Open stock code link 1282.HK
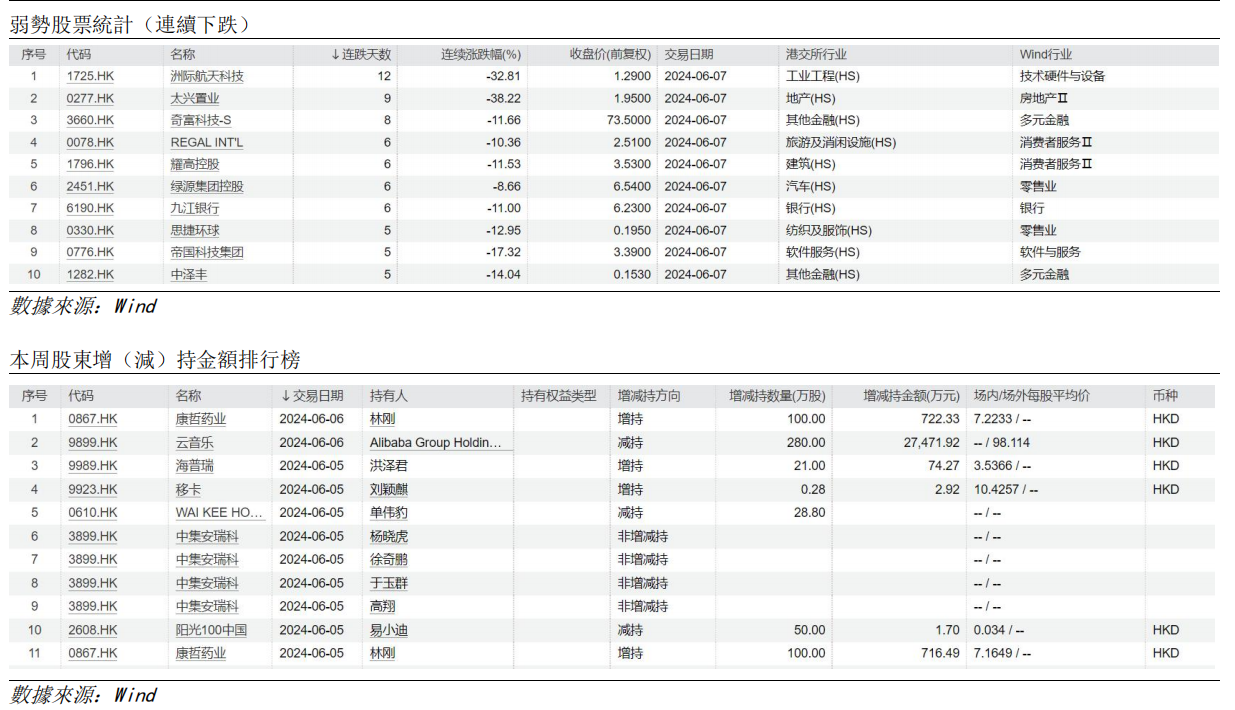This screenshot has height=710, width=1235. coord(90,274)
